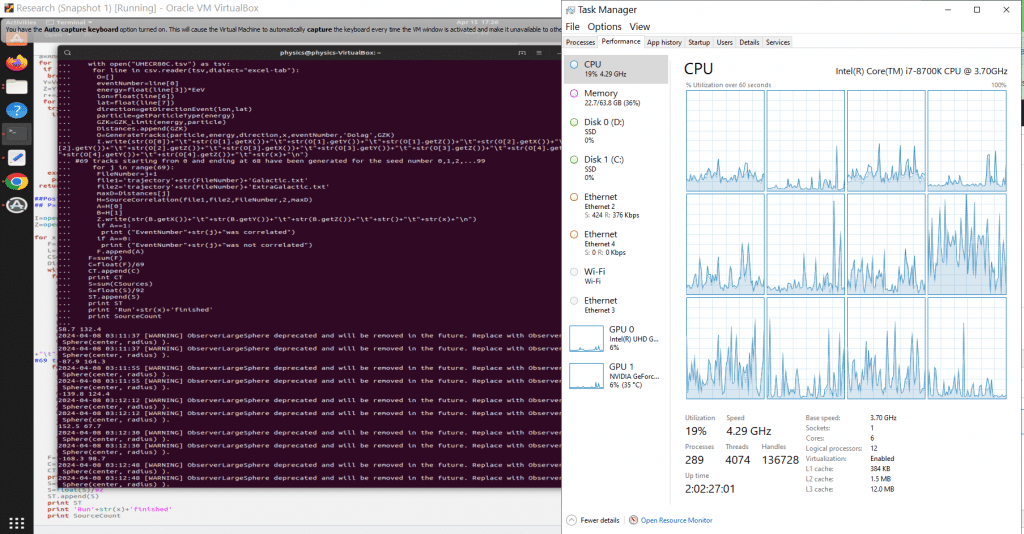Select the Ethernet 3 circle icon

click(x=574, y=300)
